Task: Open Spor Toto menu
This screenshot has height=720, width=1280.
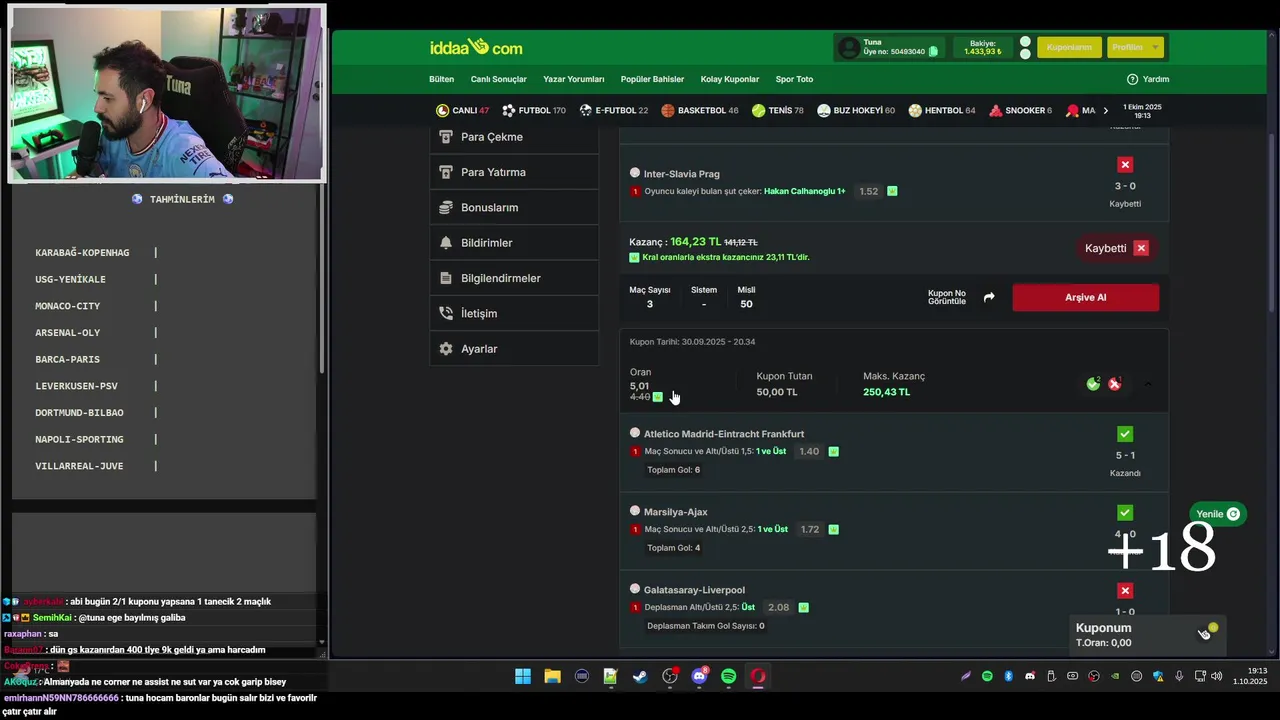Action: click(x=794, y=79)
